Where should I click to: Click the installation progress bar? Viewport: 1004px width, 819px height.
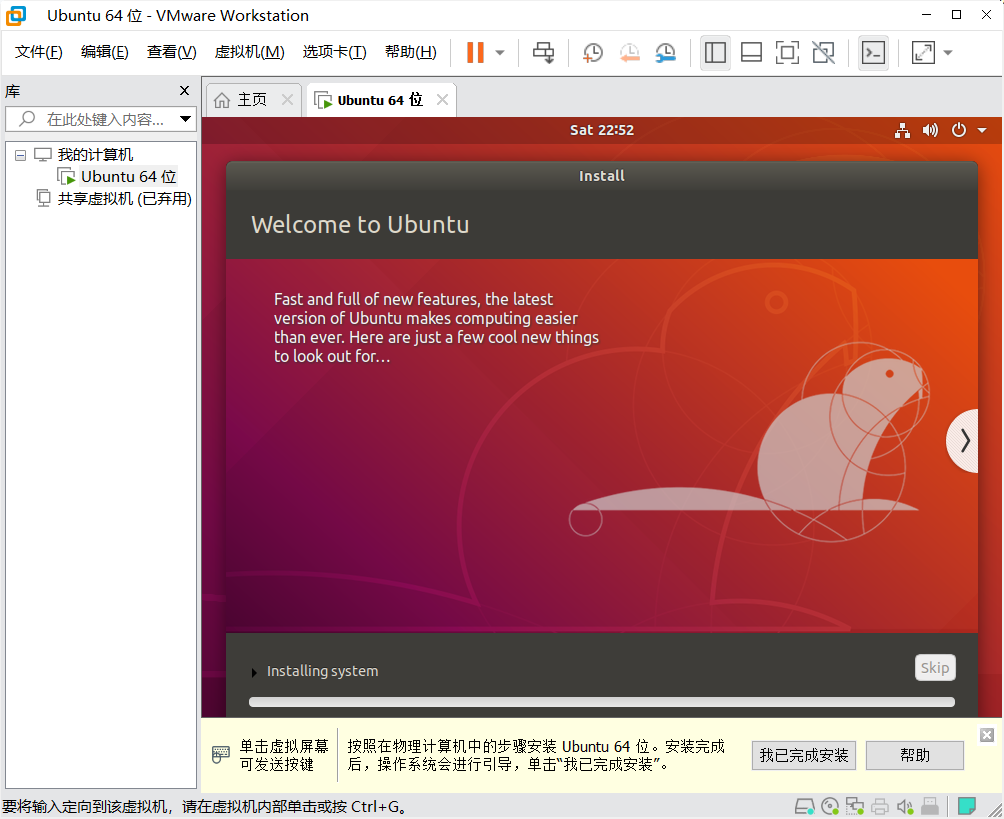601,702
